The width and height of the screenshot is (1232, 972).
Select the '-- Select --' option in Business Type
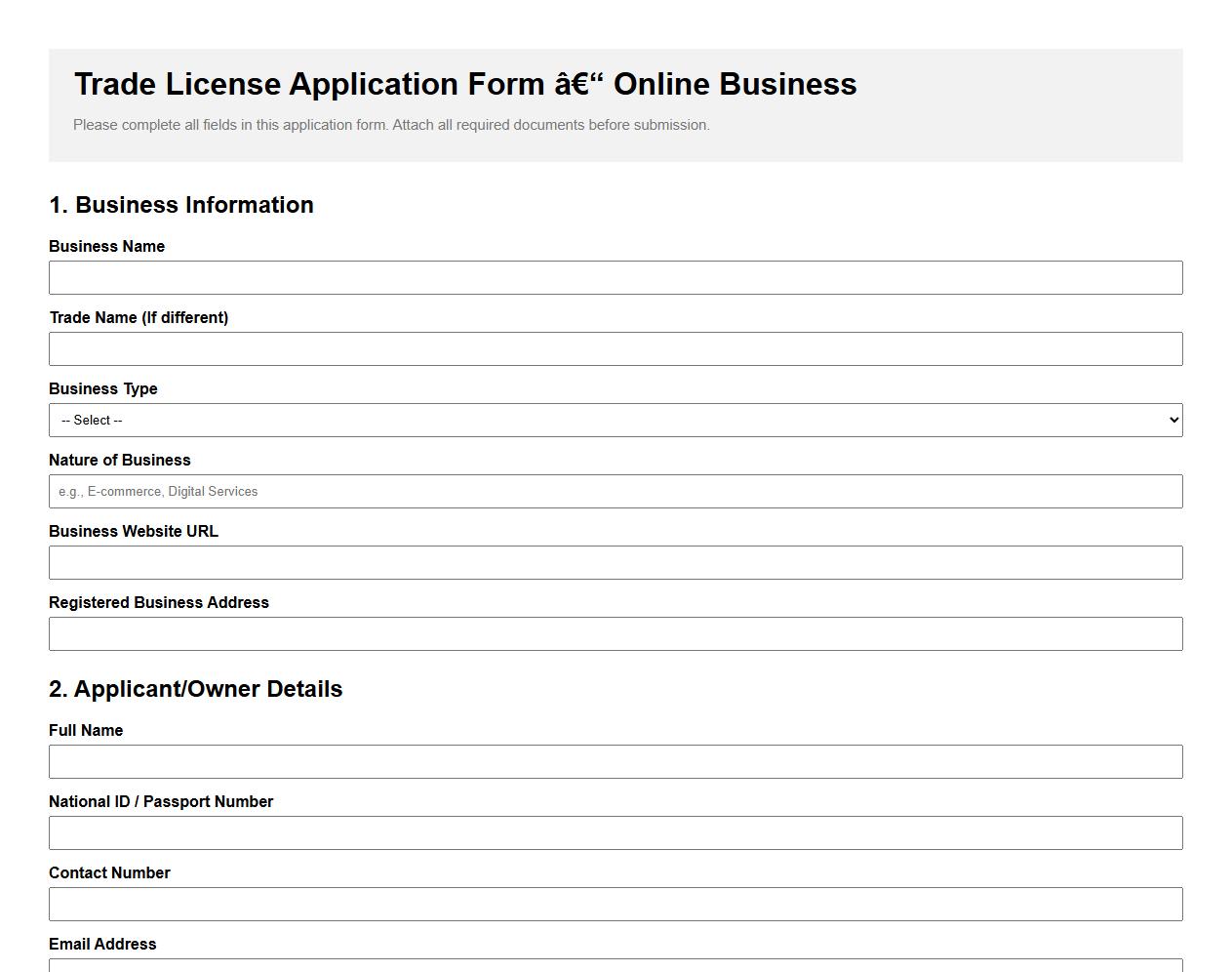[x=93, y=420]
